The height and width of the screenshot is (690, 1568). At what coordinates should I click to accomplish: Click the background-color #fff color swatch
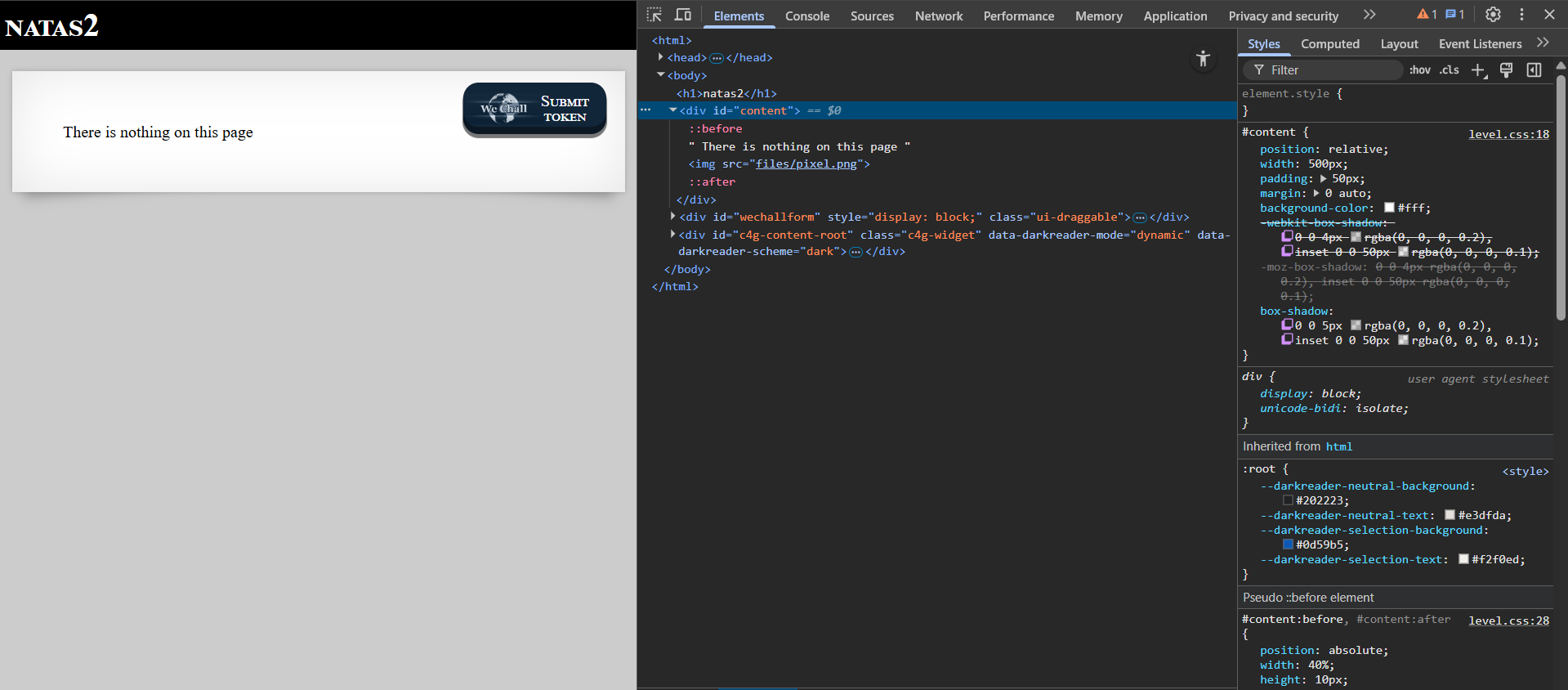[1389, 208]
